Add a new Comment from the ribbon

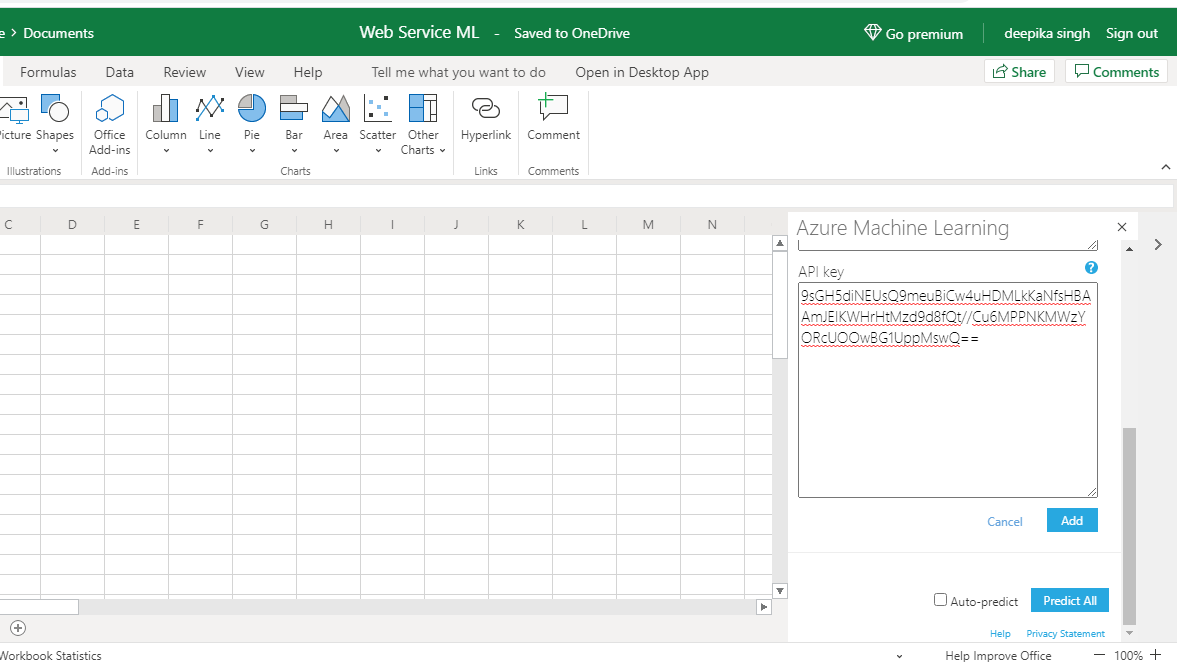click(x=553, y=118)
